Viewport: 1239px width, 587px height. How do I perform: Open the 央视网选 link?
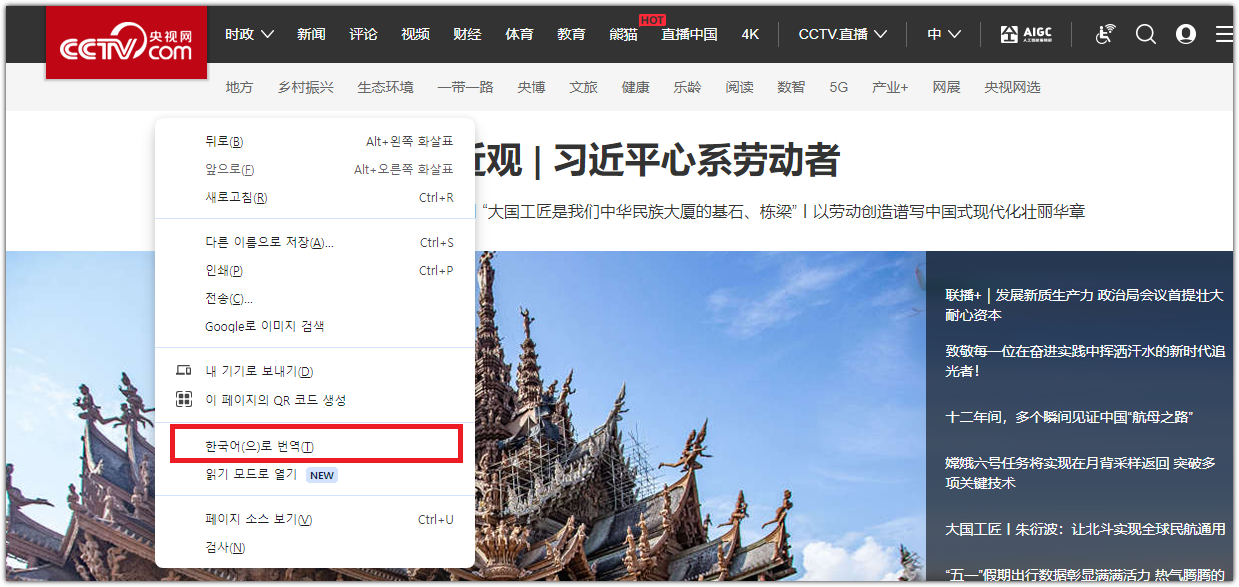[1012, 87]
